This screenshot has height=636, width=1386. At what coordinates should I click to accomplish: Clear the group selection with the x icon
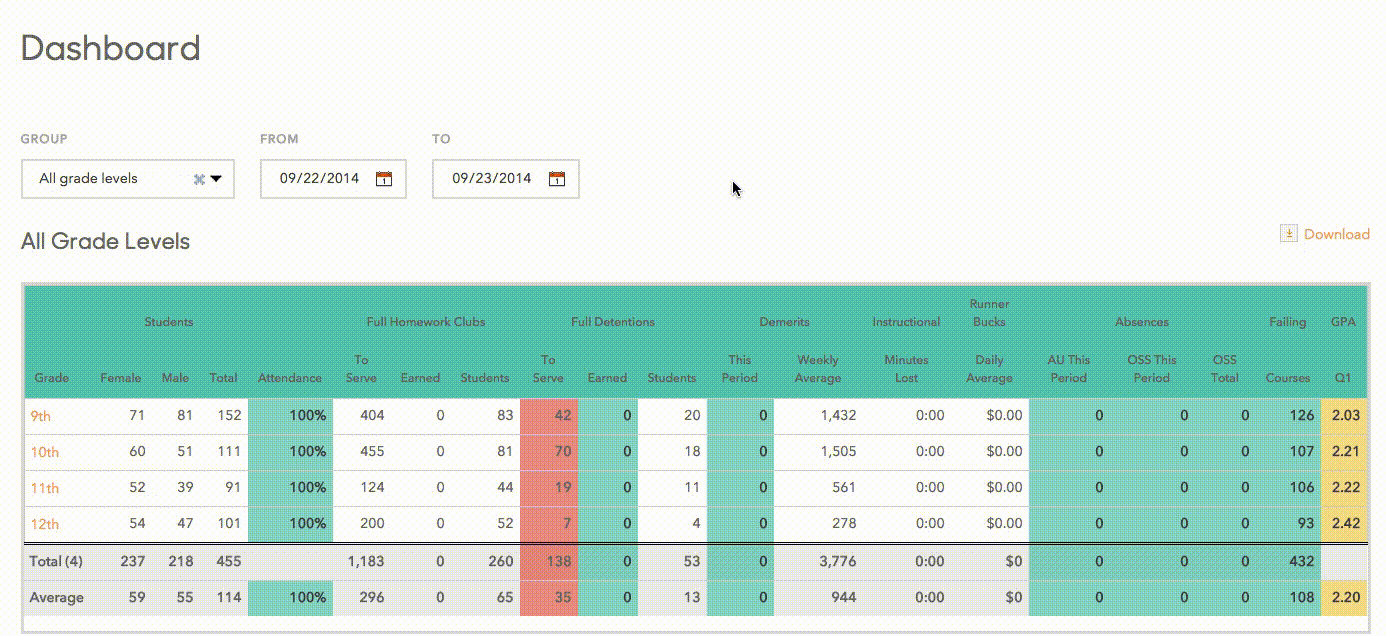pos(197,178)
